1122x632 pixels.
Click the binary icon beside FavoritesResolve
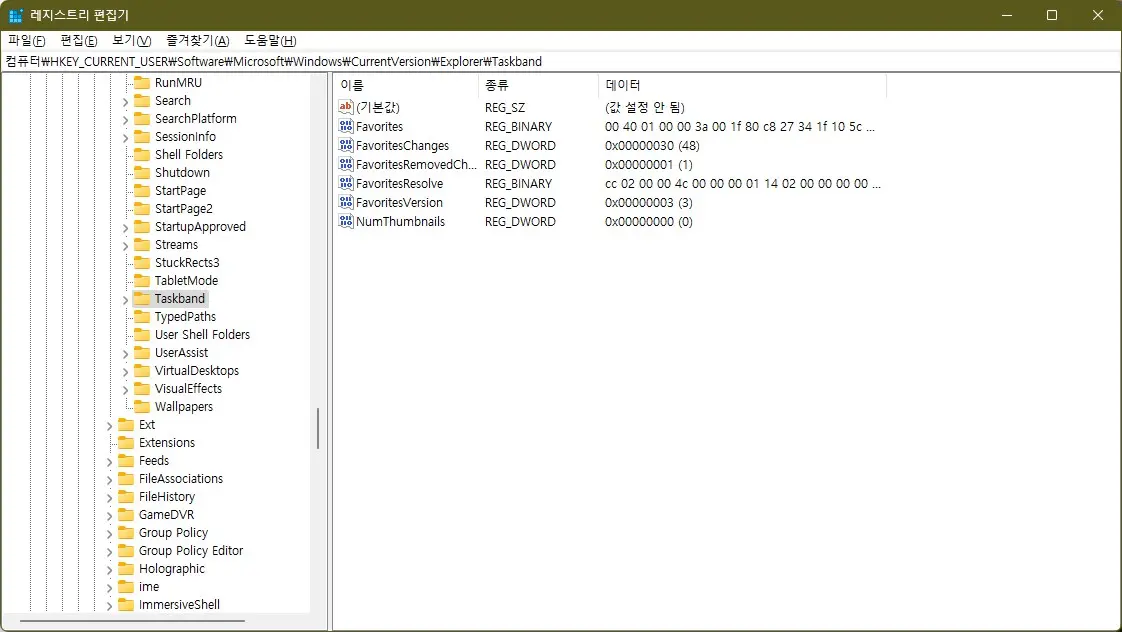click(x=346, y=183)
